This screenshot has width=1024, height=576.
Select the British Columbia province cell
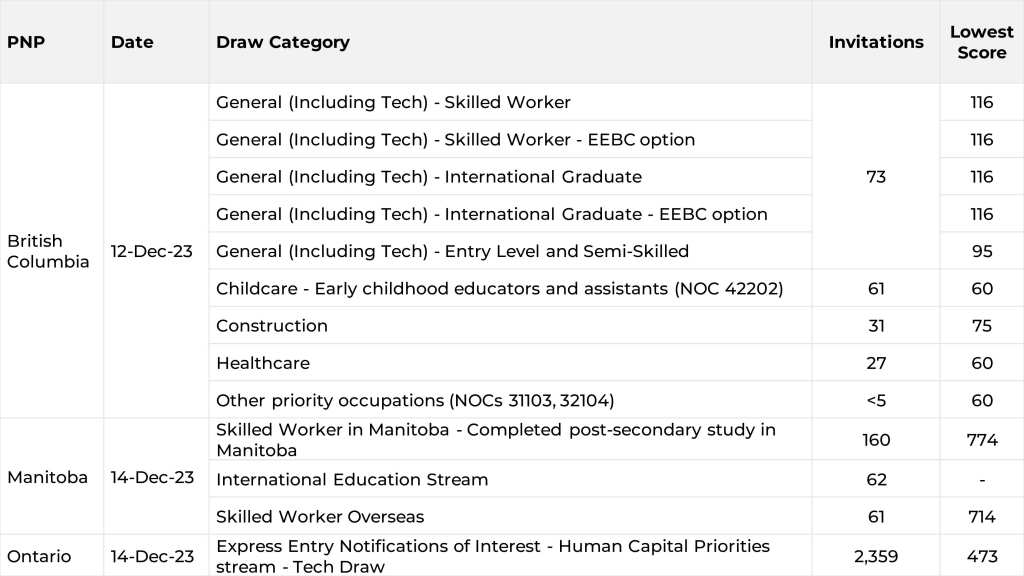[48, 251]
